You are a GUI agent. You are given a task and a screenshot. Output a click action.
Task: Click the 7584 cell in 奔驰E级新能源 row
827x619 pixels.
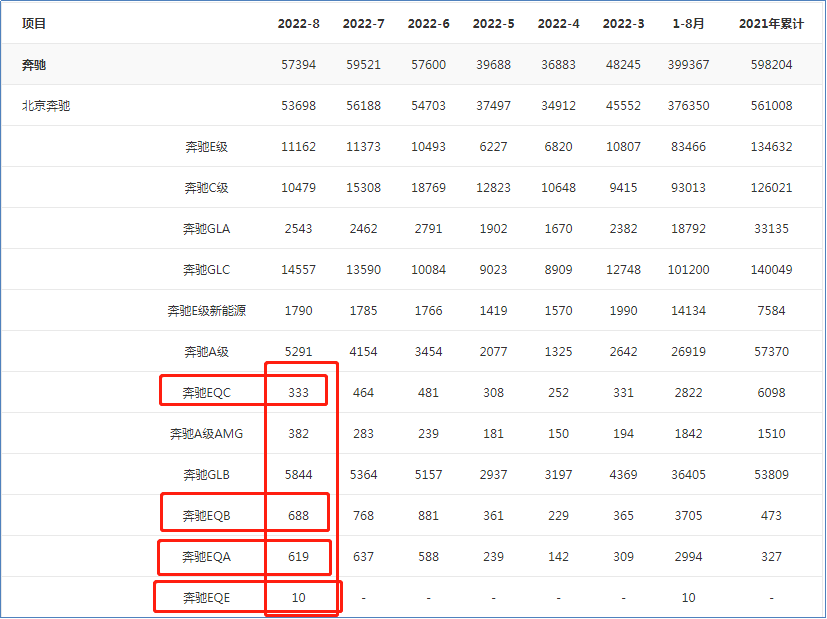tap(771, 311)
